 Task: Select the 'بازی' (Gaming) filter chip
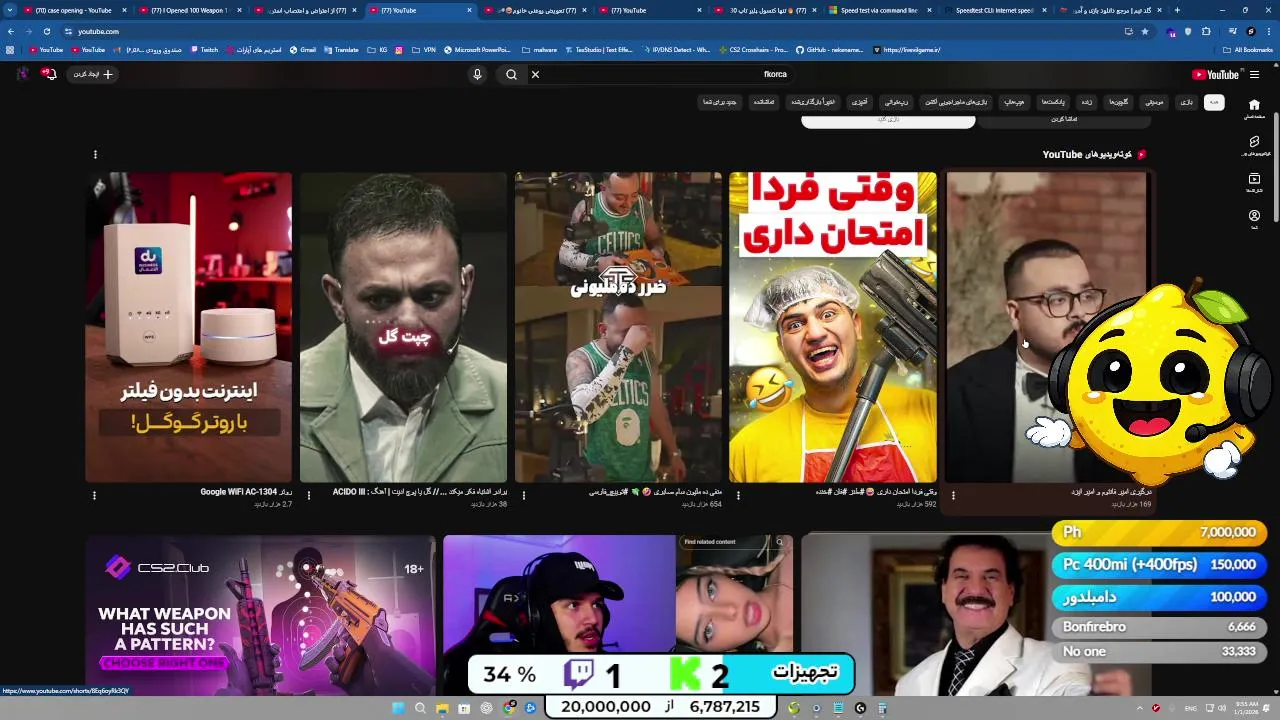pos(1186,102)
